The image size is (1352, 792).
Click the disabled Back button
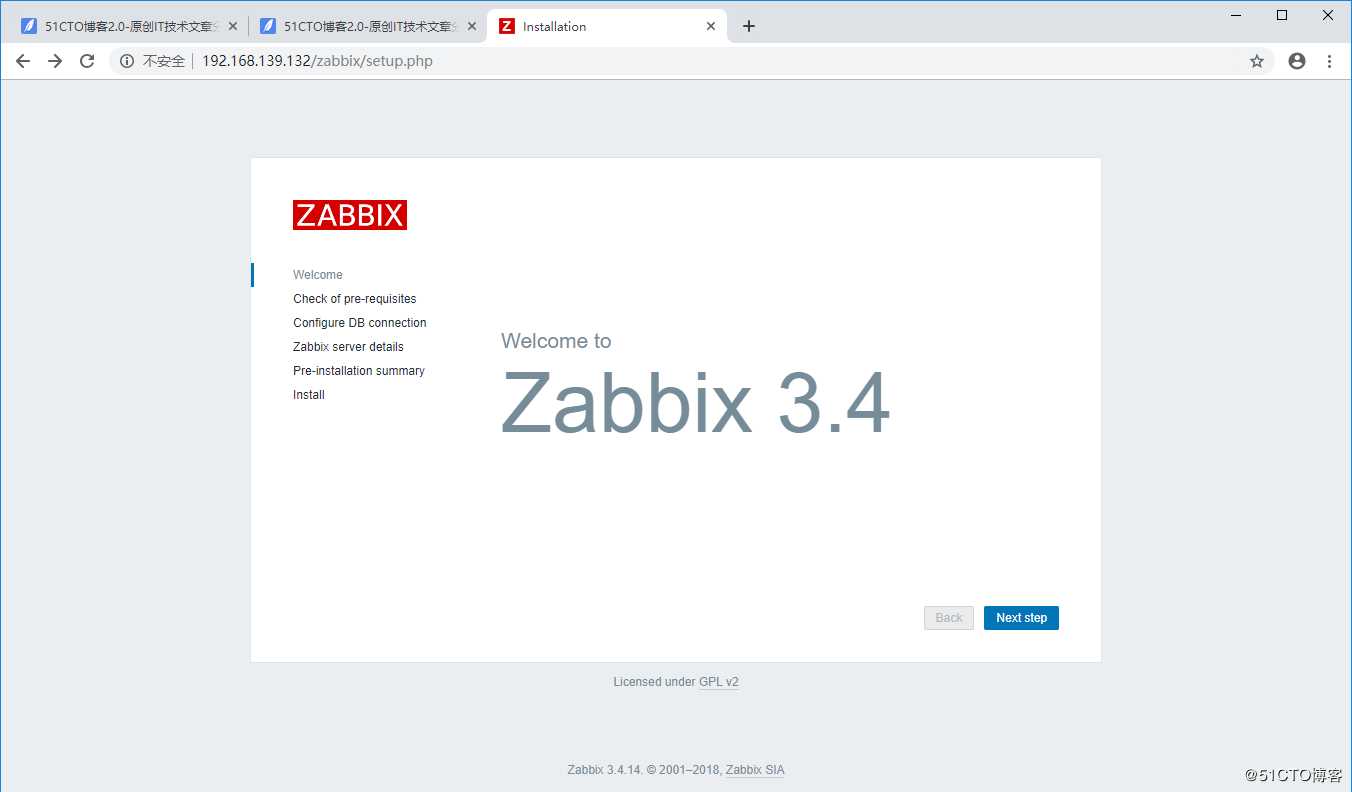pyautogui.click(x=949, y=618)
